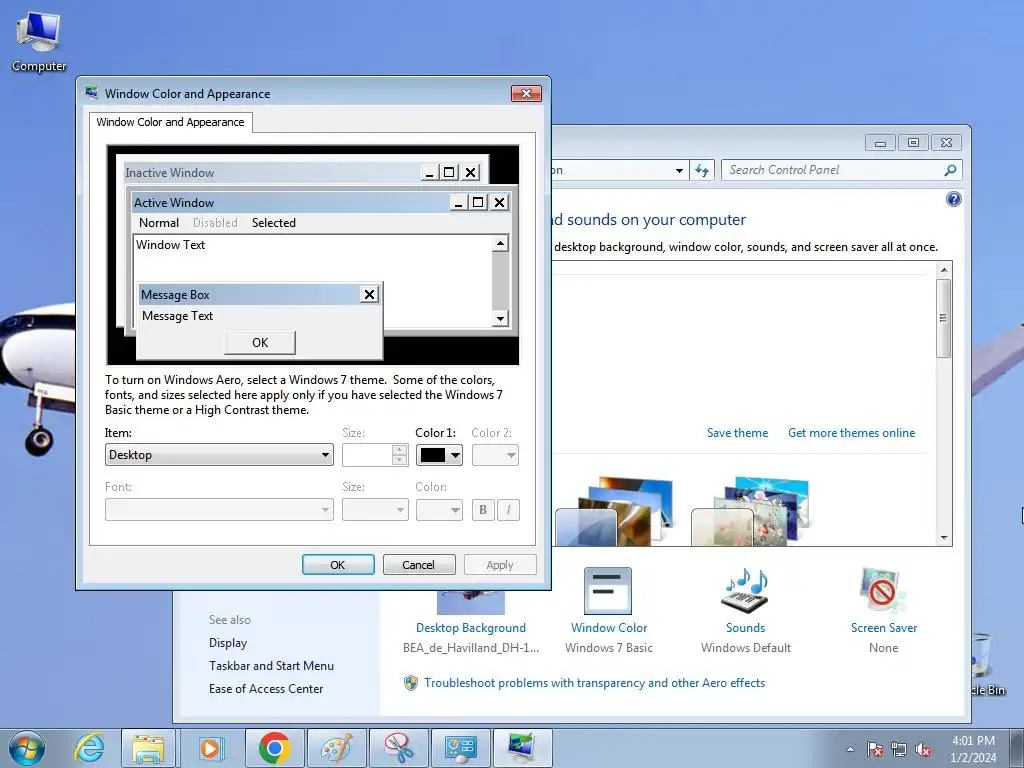Viewport: 1024px width, 768px height.
Task: Click Disabled menu item in preview
Action: tap(215, 223)
